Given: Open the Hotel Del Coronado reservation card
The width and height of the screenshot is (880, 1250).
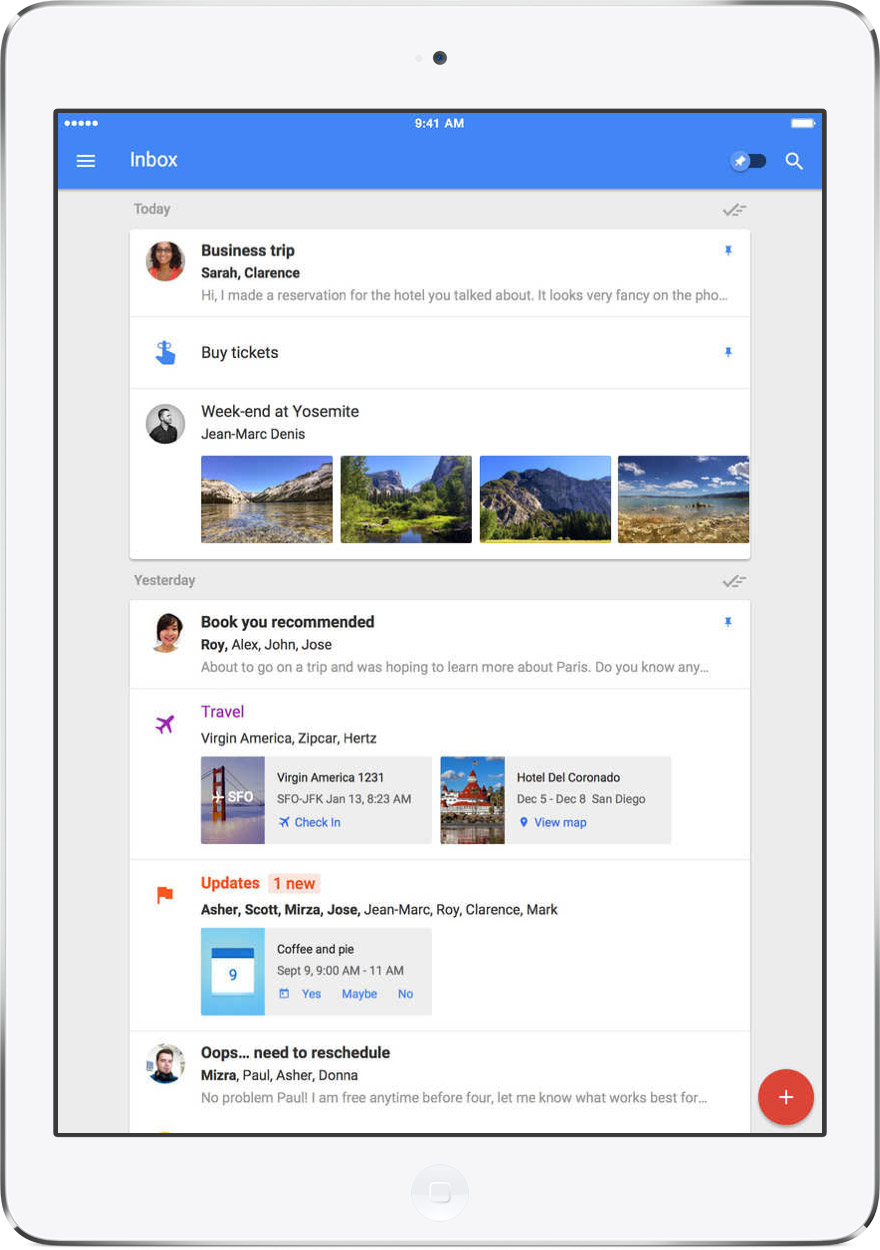Looking at the screenshot, I should pos(556,800).
